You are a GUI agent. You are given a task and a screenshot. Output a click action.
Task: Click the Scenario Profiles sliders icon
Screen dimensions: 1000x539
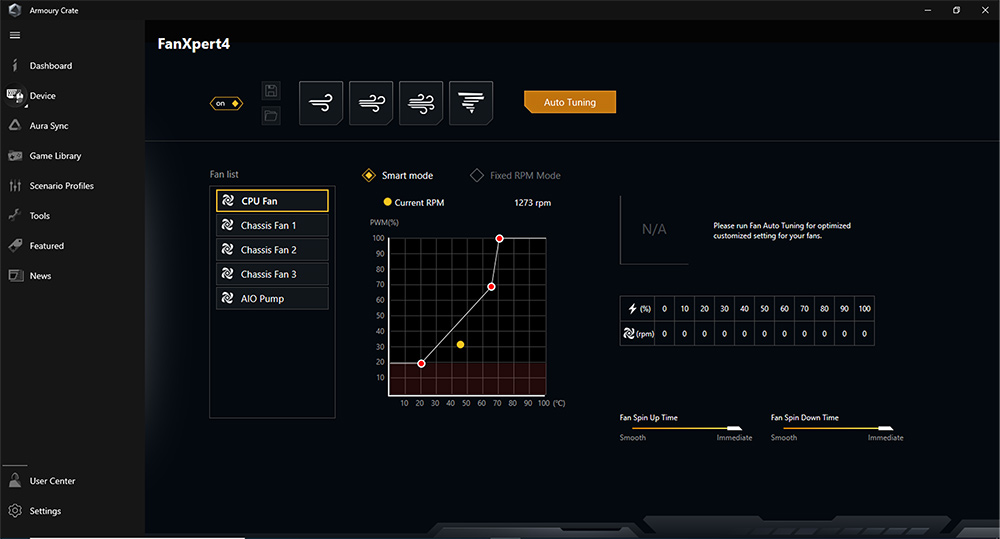tap(15, 186)
